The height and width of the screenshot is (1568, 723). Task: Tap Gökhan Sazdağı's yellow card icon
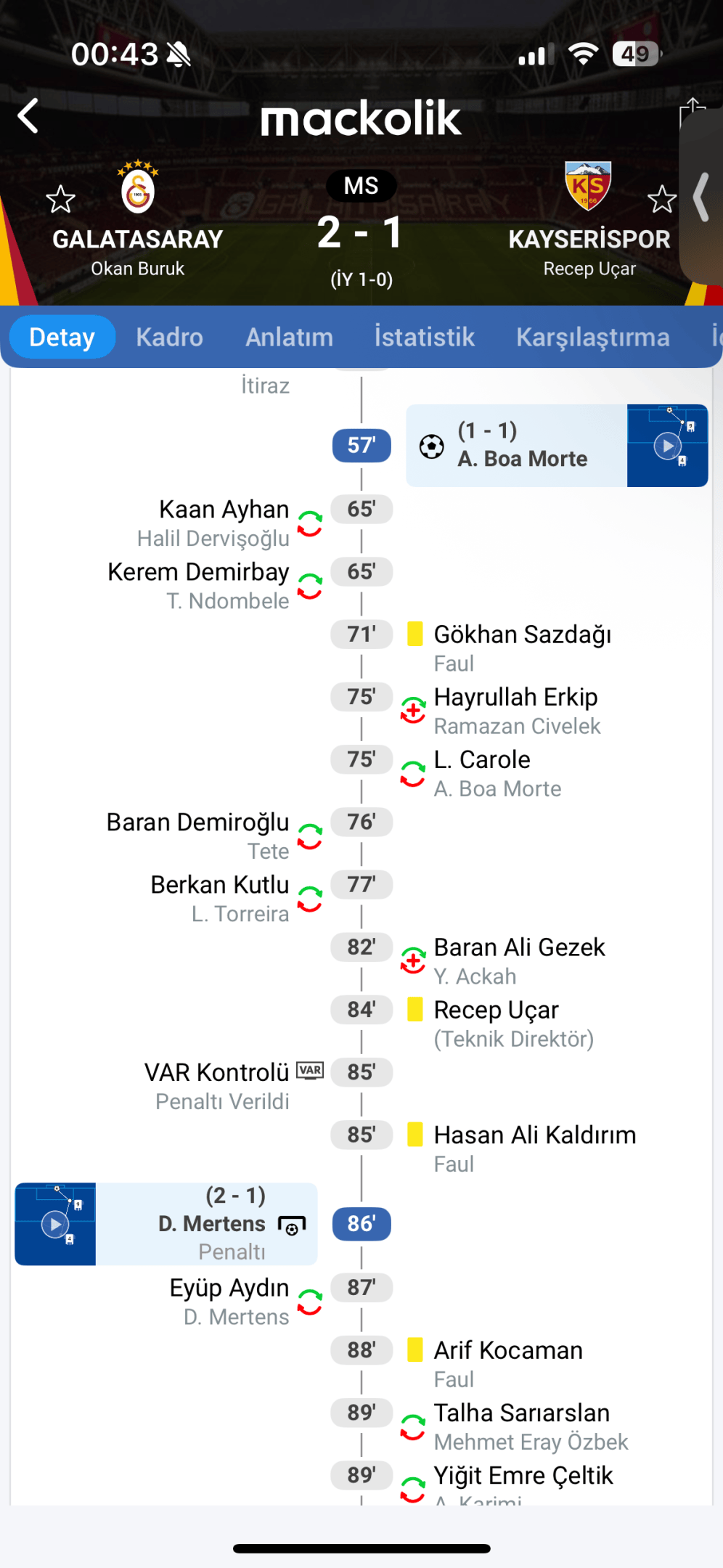pyautogui.click(x=415, y=634)
